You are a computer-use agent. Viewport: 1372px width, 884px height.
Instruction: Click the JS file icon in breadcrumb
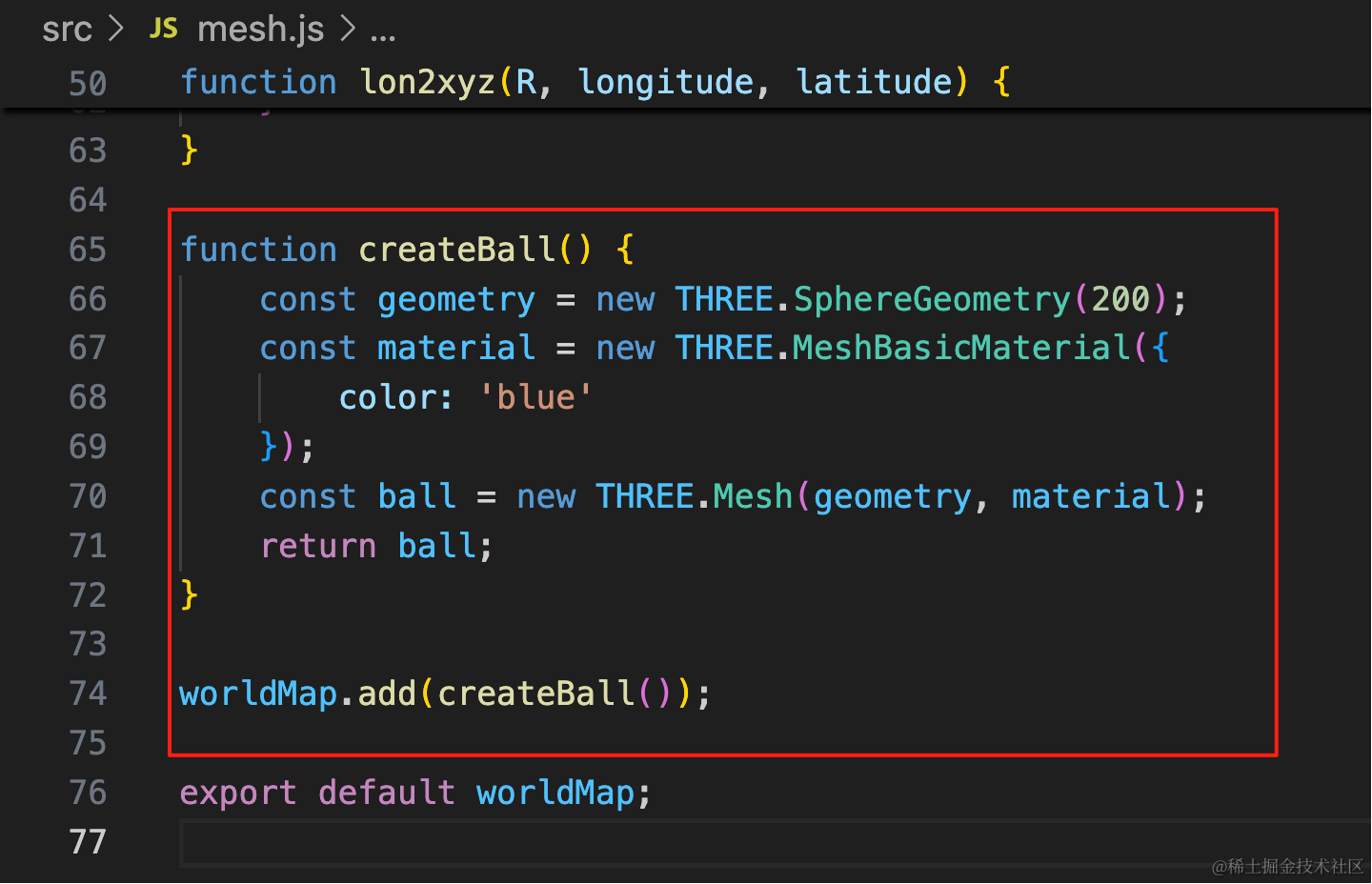[164, 30]
